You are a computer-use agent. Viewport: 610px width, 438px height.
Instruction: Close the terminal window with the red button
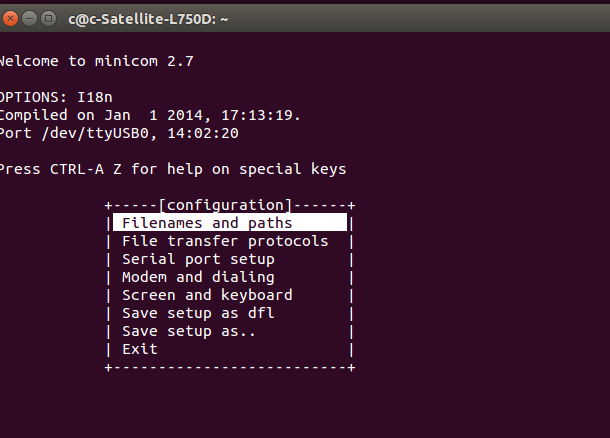pyautogui.click(x=10, y=18)
